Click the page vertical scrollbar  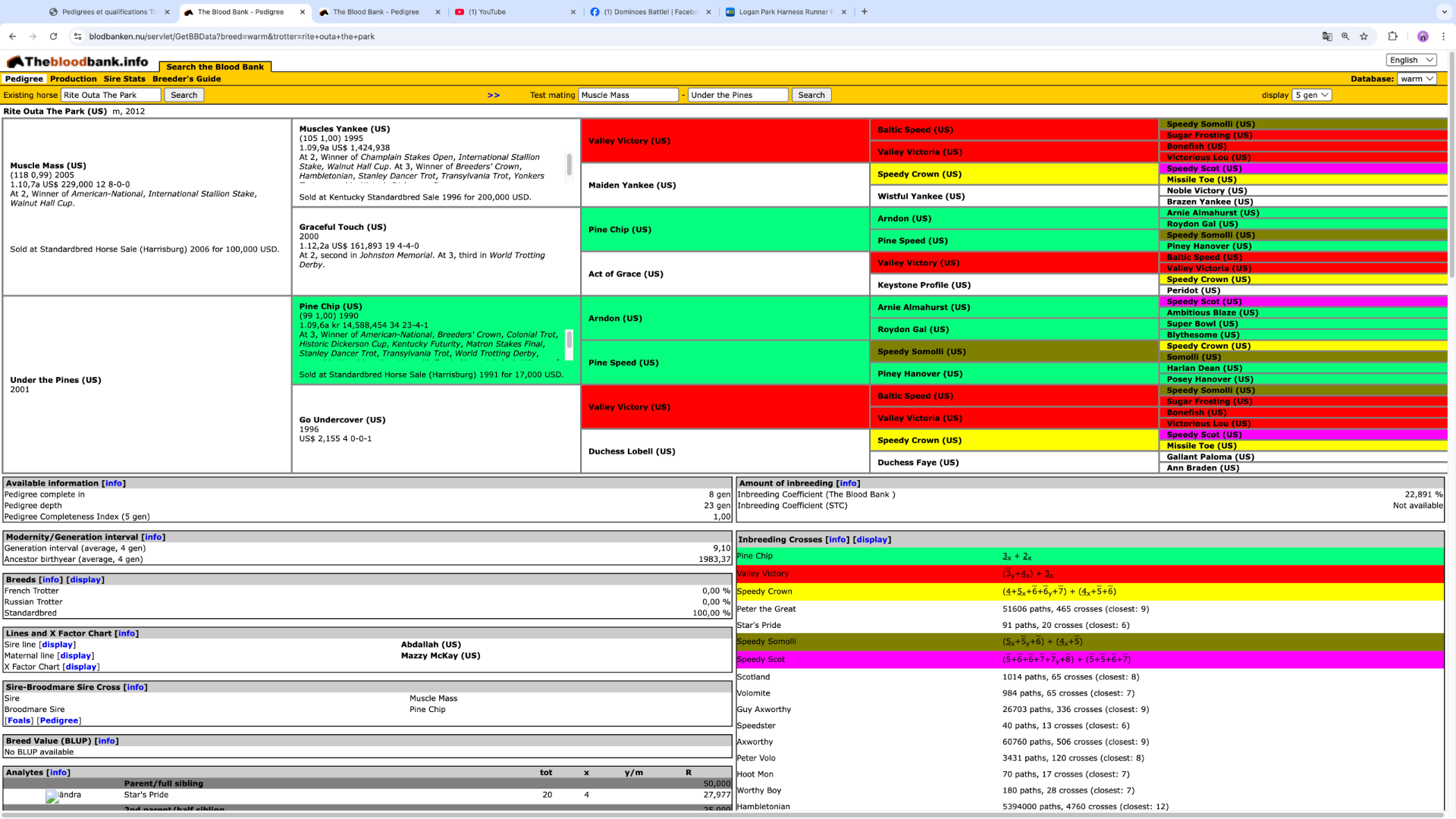point(1451,165)
